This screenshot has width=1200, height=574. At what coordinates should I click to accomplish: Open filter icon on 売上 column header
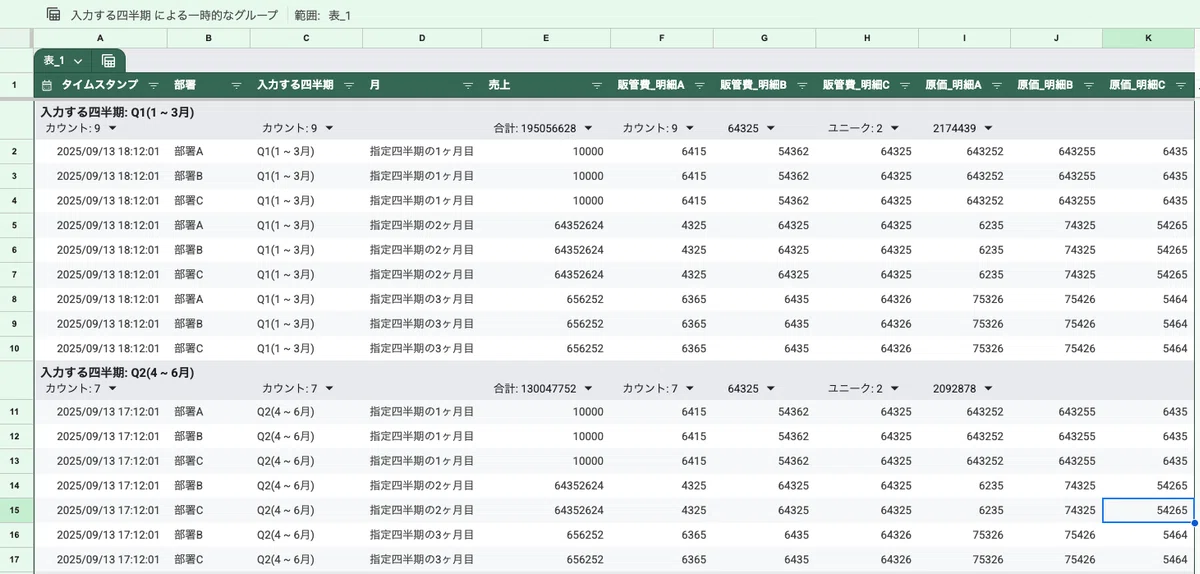pos(596,85)
